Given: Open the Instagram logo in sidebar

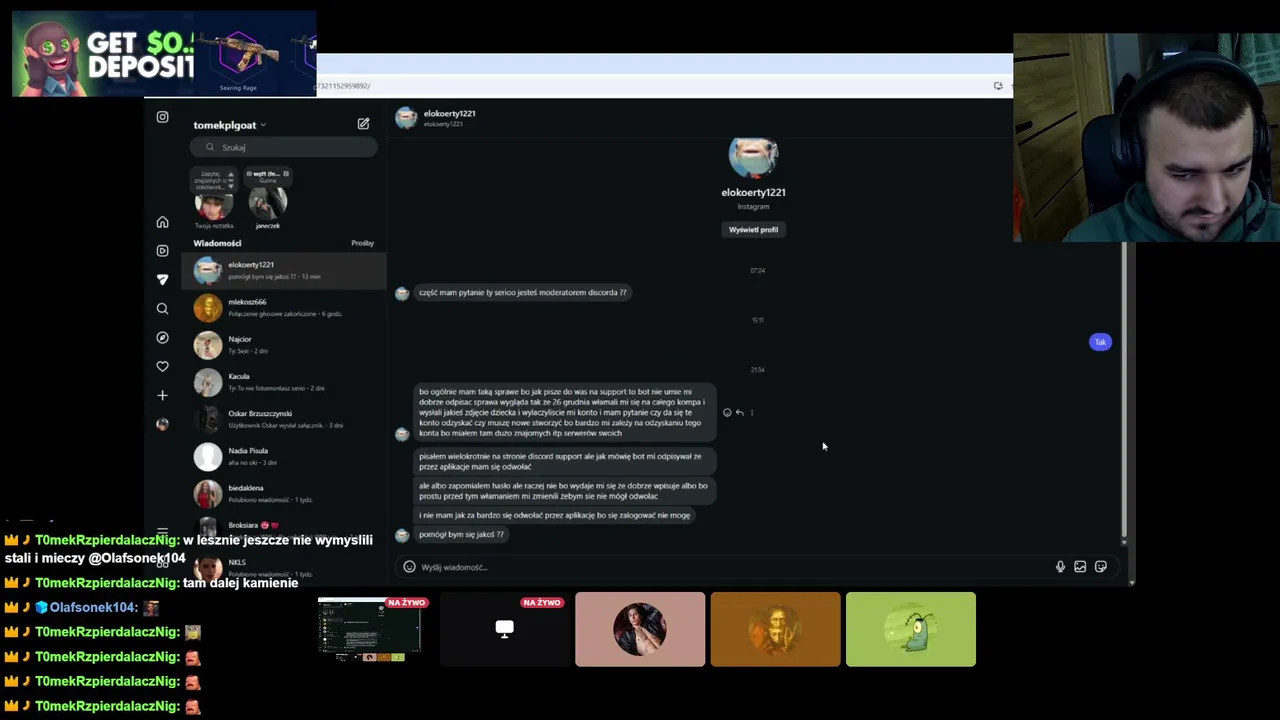Looking at the screenshot, I should pyautogui.click(x=162, y=117).
